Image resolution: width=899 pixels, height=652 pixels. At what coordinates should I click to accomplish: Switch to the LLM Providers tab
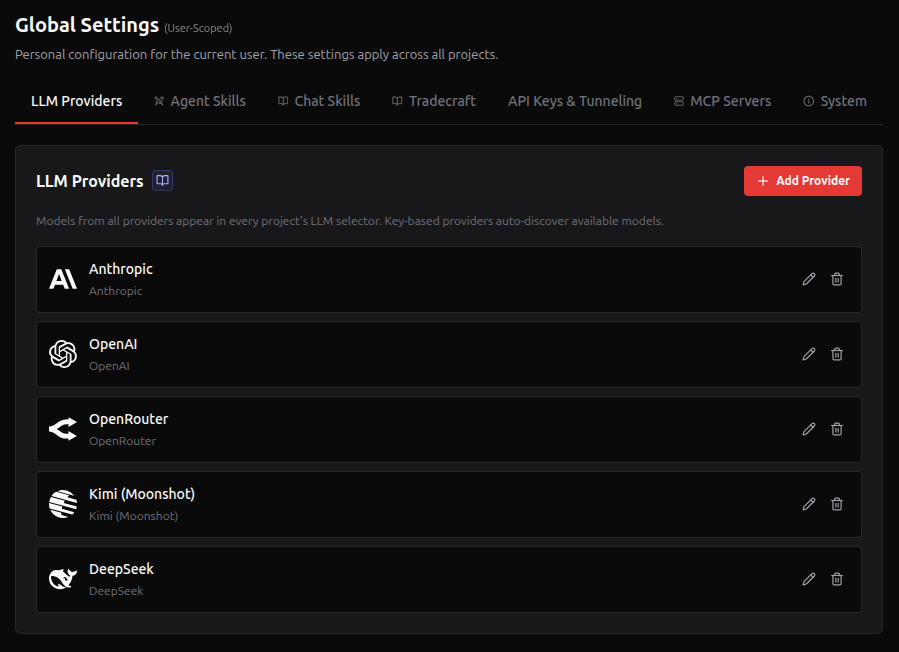point(76,101)
